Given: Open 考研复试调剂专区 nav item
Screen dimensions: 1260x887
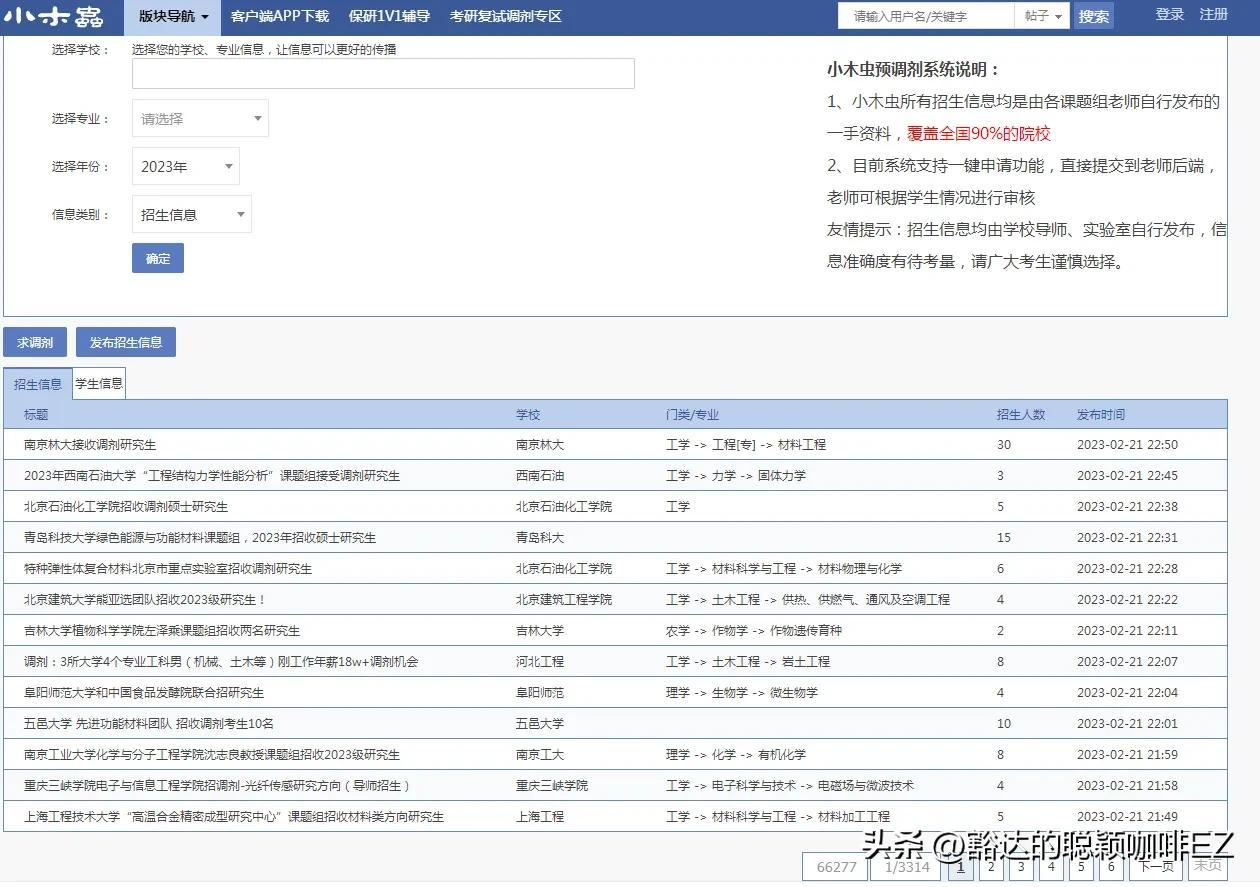Looking at the screenshot, I should [505, 16].
